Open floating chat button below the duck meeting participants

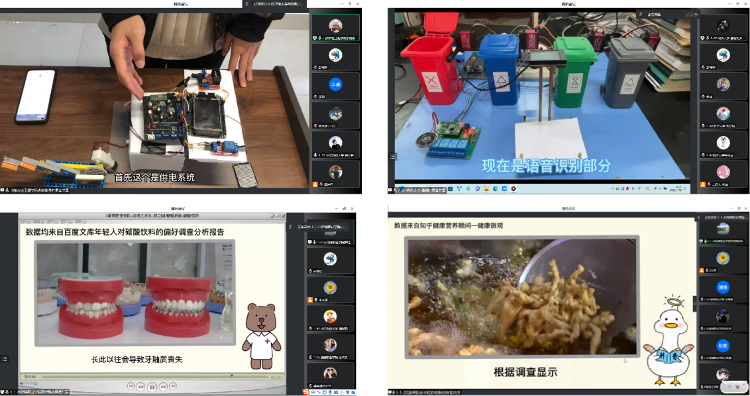click(x=734, y=386)
